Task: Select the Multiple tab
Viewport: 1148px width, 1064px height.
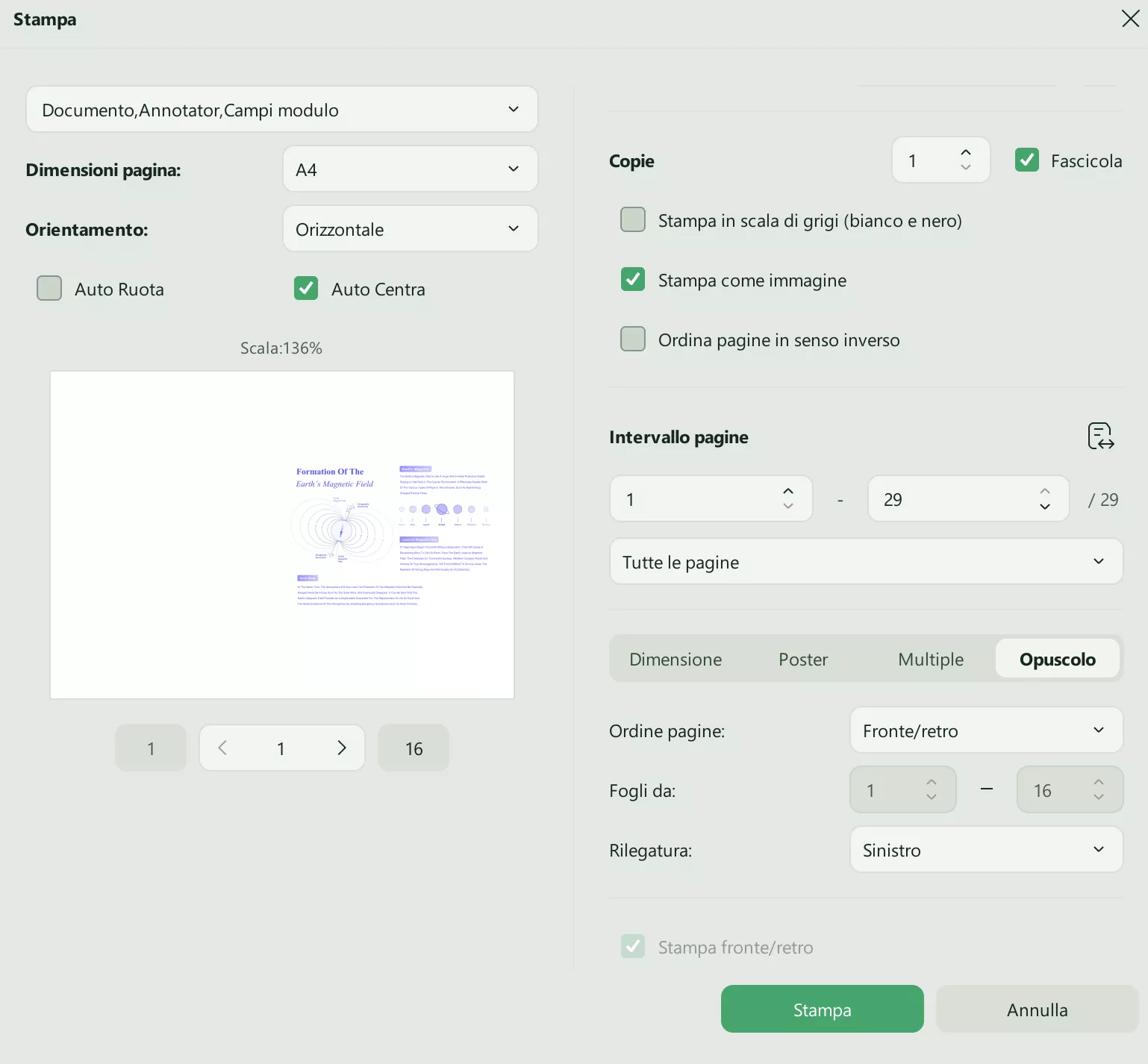Action: (x=931, y=660)
